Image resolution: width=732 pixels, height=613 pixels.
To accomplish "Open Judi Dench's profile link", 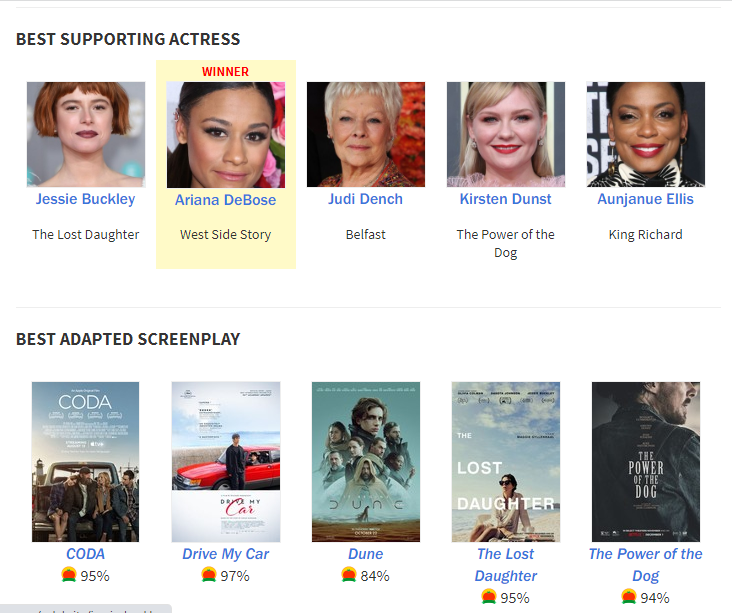I will pyautogui.click(x=366, y=199).
